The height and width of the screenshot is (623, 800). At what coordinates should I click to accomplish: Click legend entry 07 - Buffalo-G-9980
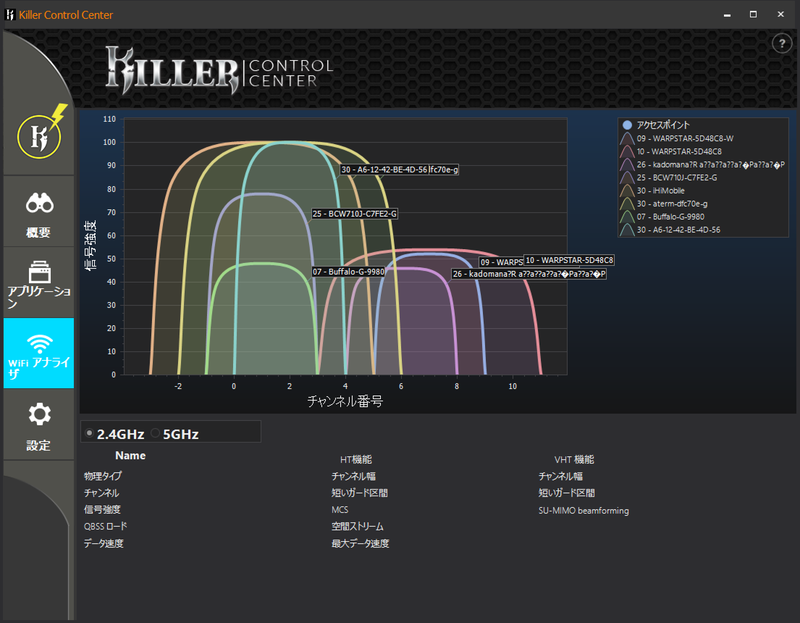(663, 217)
